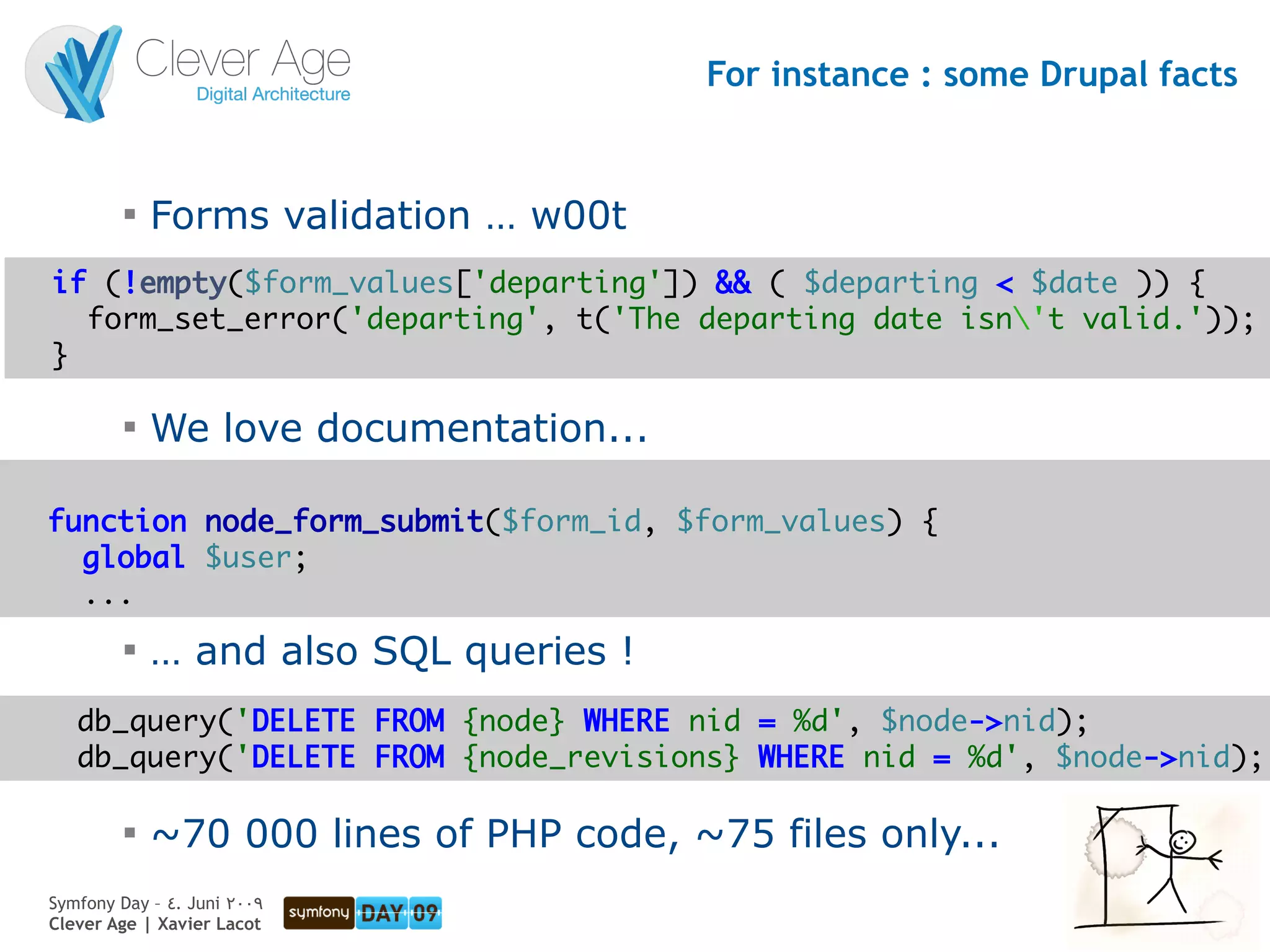Click the form_set_error code line
This screenshot has width=1270, height=952.
[670, 319]
